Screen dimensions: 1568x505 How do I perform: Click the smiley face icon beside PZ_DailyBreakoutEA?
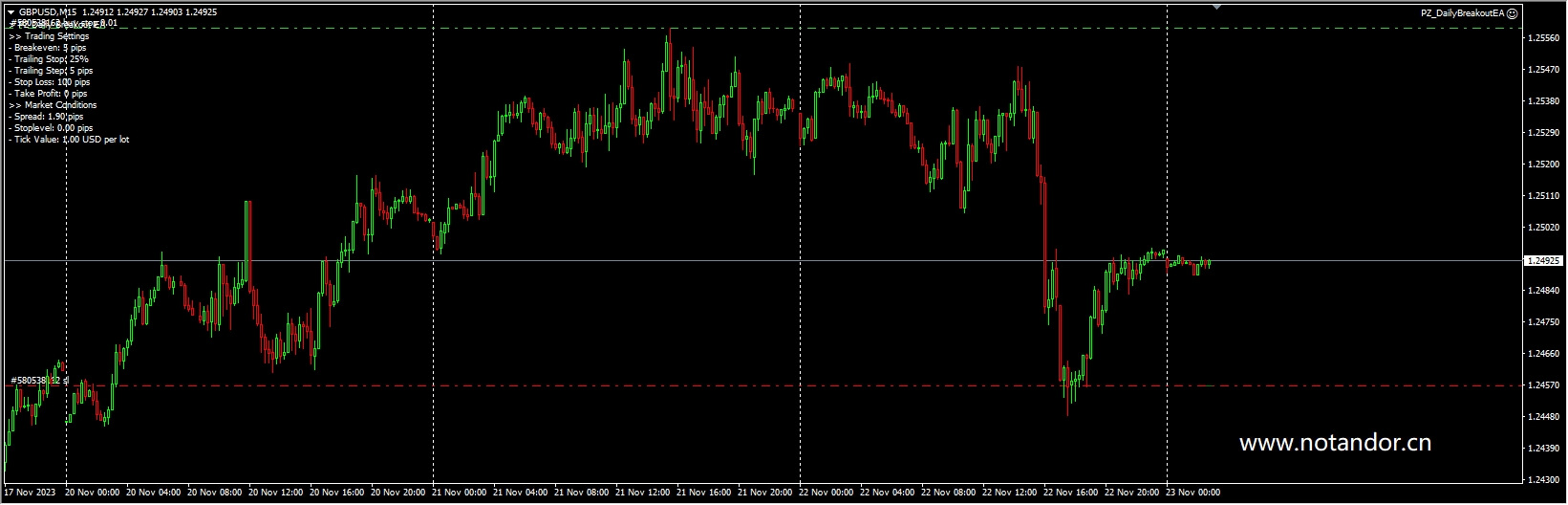[x=1512, y=13]
